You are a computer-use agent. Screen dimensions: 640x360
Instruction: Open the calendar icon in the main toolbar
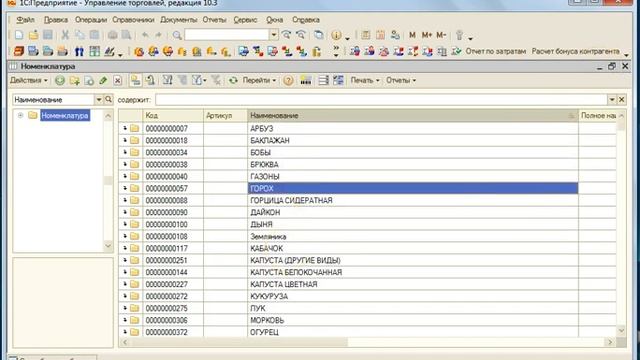click(380, 35)
